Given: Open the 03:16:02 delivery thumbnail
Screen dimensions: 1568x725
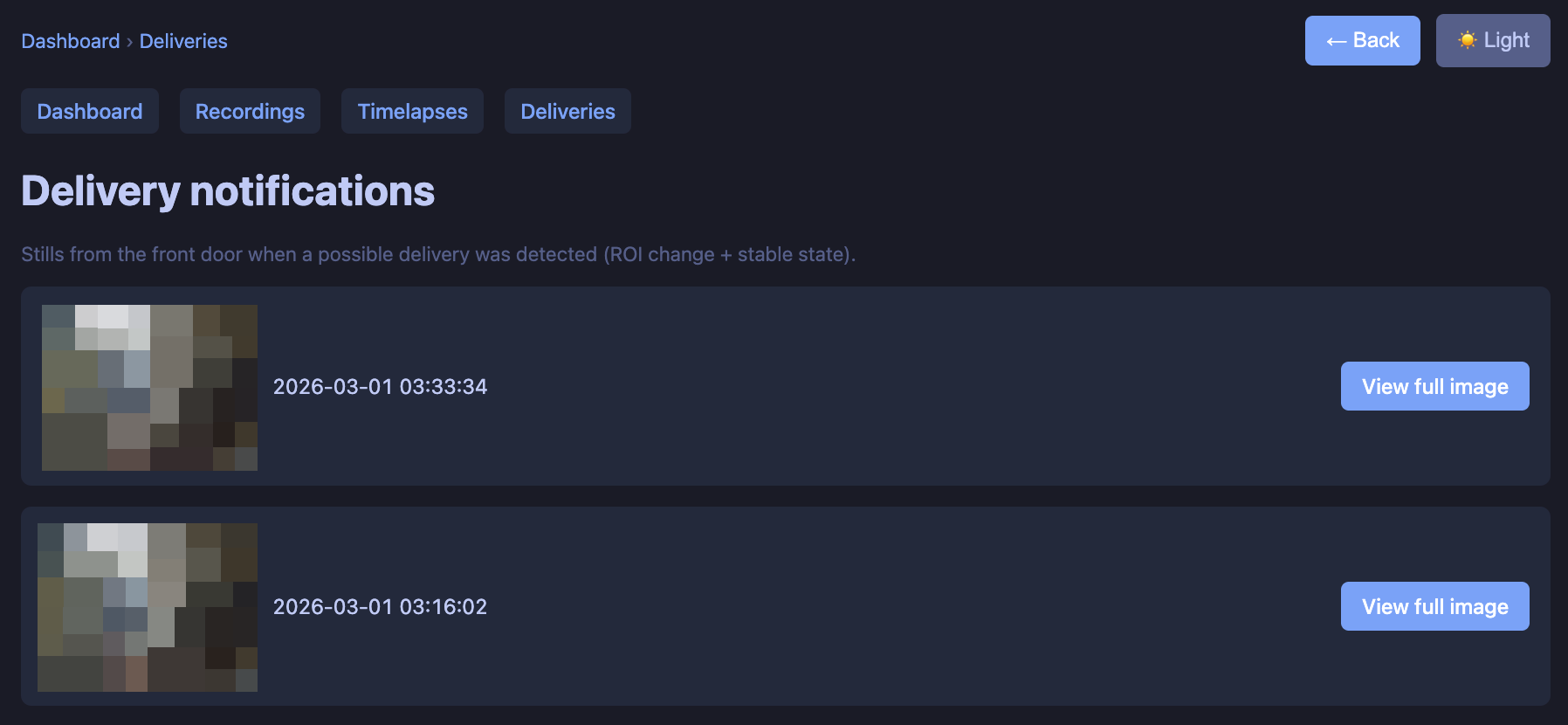Looking at the screenshot, I should [x=148, y=607].
